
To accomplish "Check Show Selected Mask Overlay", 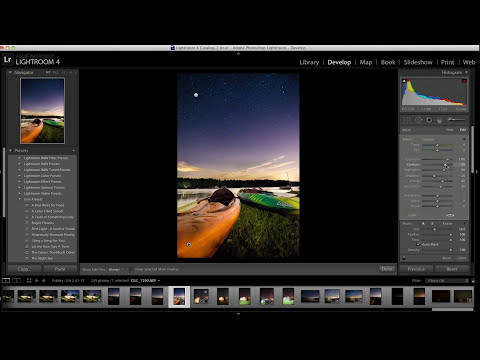I will [x=131, y=269].
